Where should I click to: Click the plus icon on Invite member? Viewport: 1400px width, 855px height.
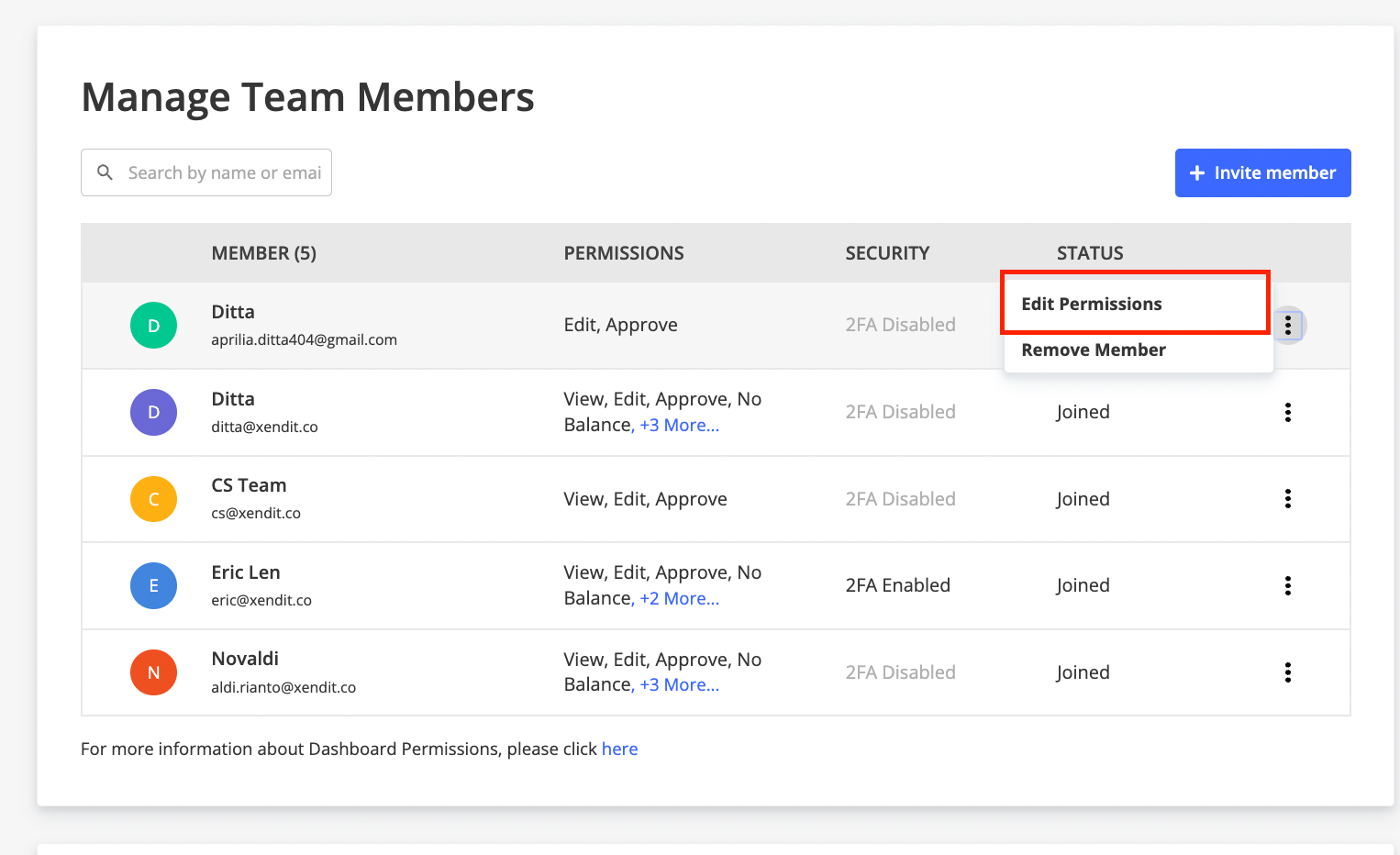(x=1197, y=172)
